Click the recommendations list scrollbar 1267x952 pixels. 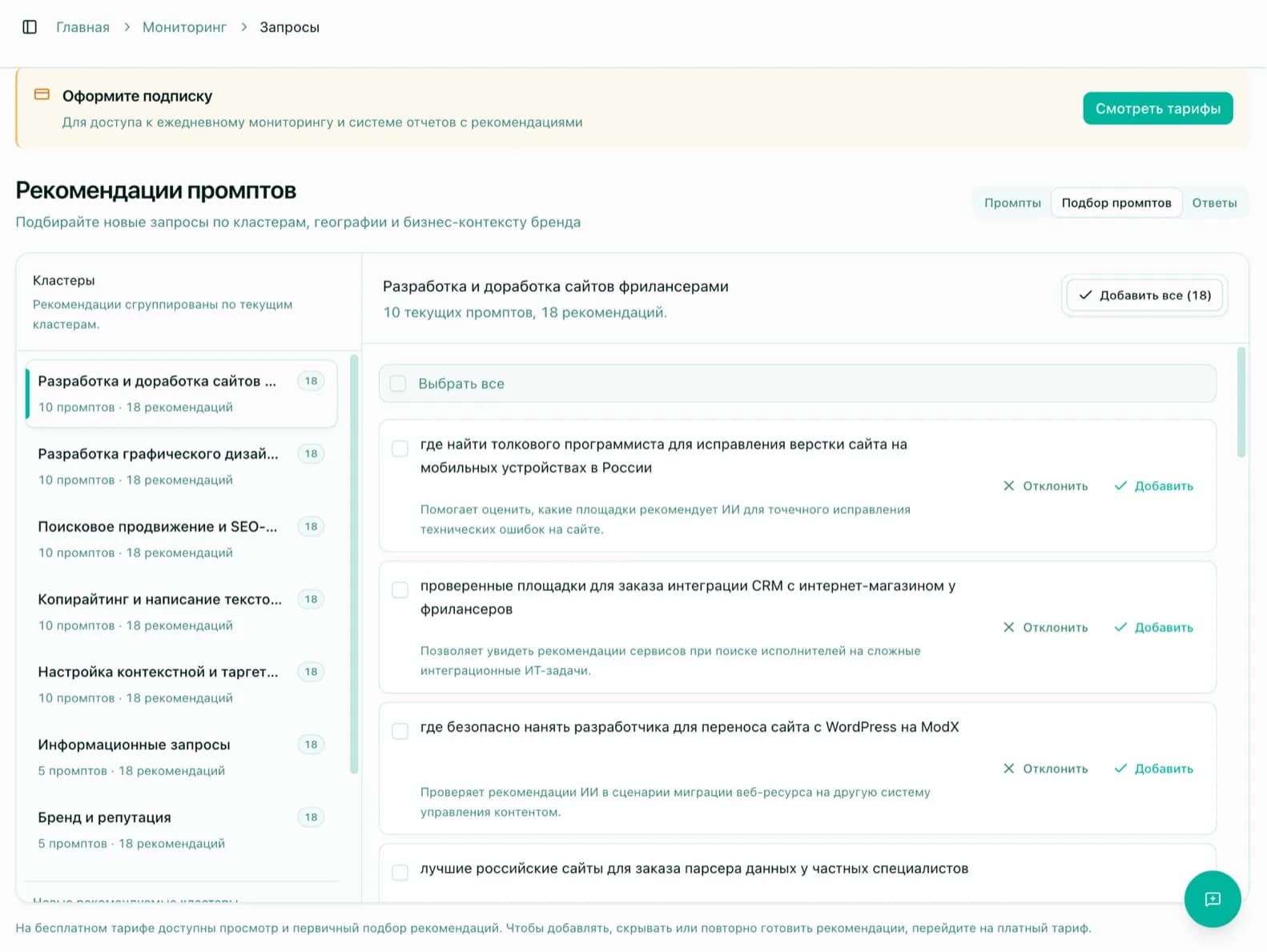pos(1241,402)
